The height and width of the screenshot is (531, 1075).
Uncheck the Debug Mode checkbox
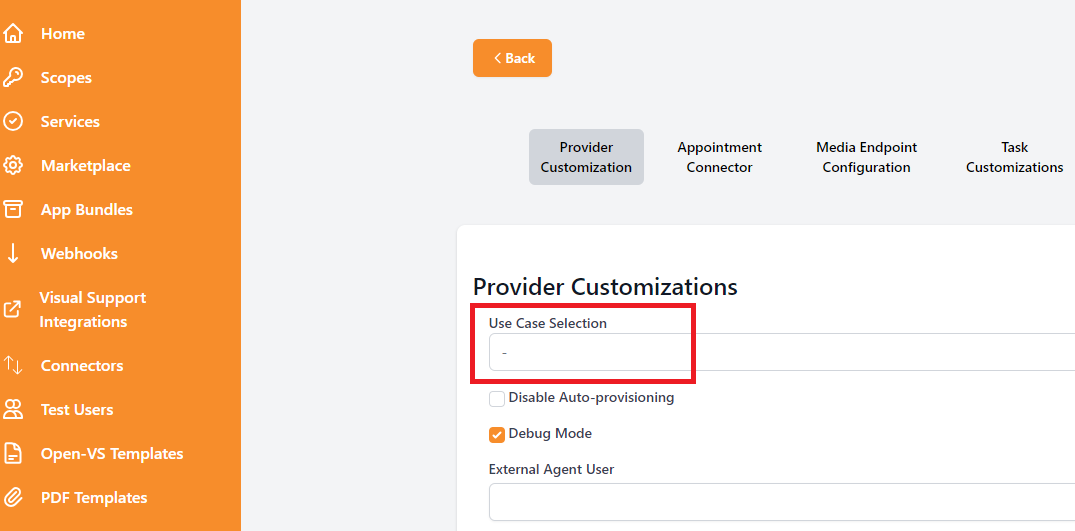tap(497, 434)
